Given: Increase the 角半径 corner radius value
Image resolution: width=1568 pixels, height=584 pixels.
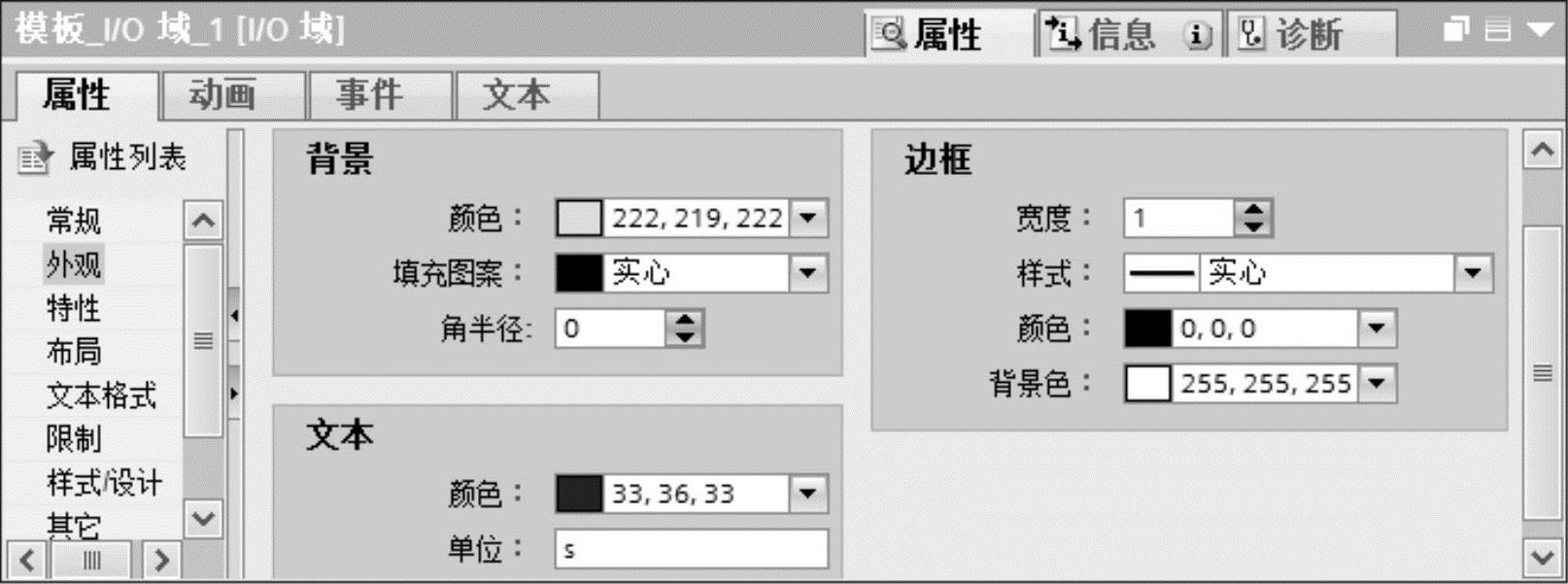Looking at the screenshot, I should click(686, 321).
